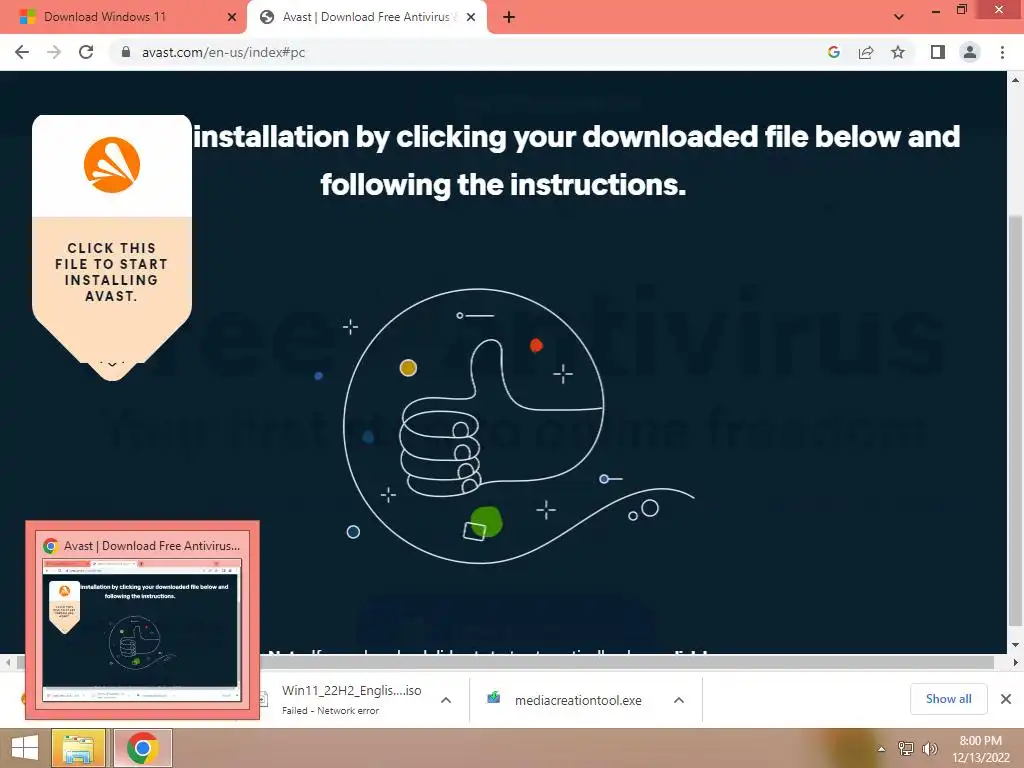Open the Chrome side panel
The width and height of the screenshot is (1024, 768).
(x=938, y=52)
